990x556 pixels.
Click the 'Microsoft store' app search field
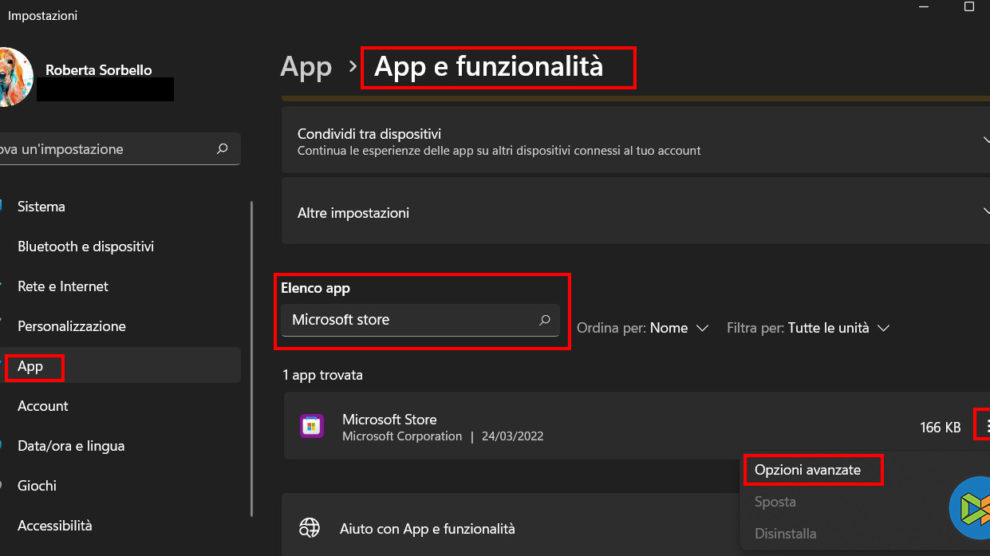coord(410,320)
